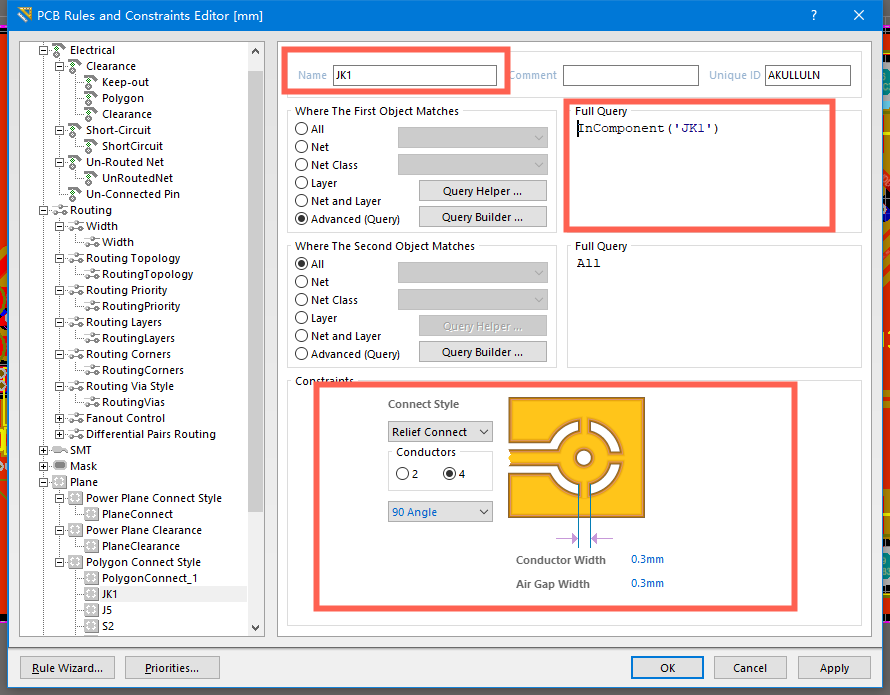
Task: Click into the rule Name field
Action: (414, 75)
